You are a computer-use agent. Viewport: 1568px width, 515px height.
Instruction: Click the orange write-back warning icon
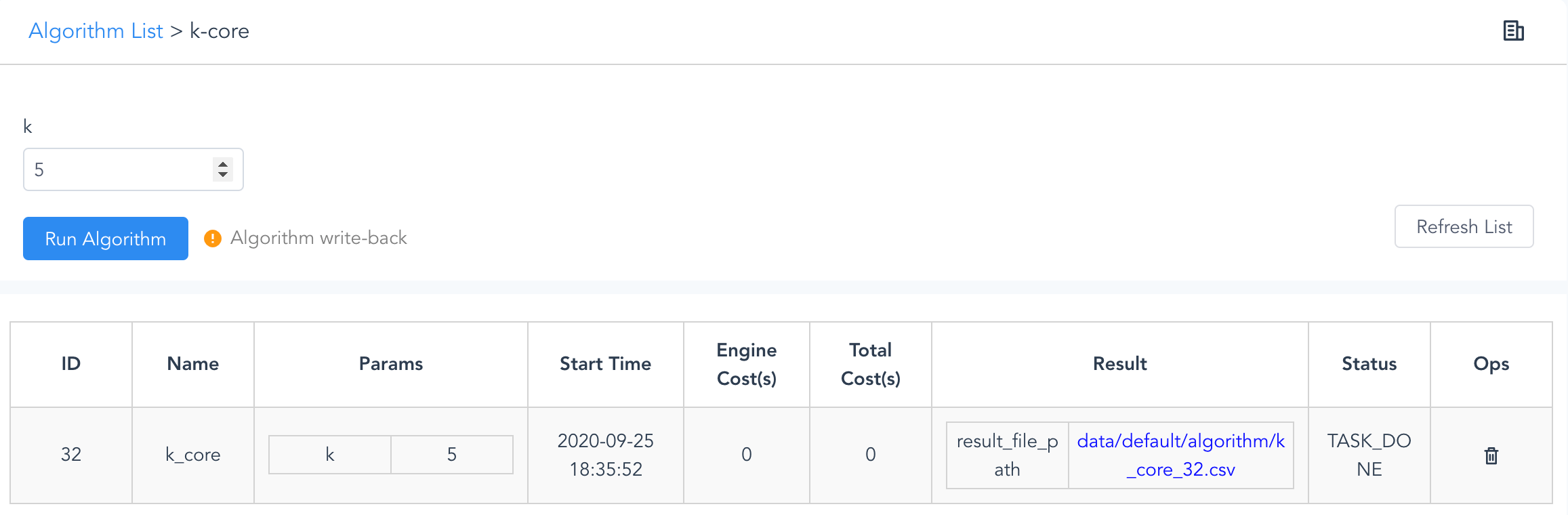tap(213, 239)
